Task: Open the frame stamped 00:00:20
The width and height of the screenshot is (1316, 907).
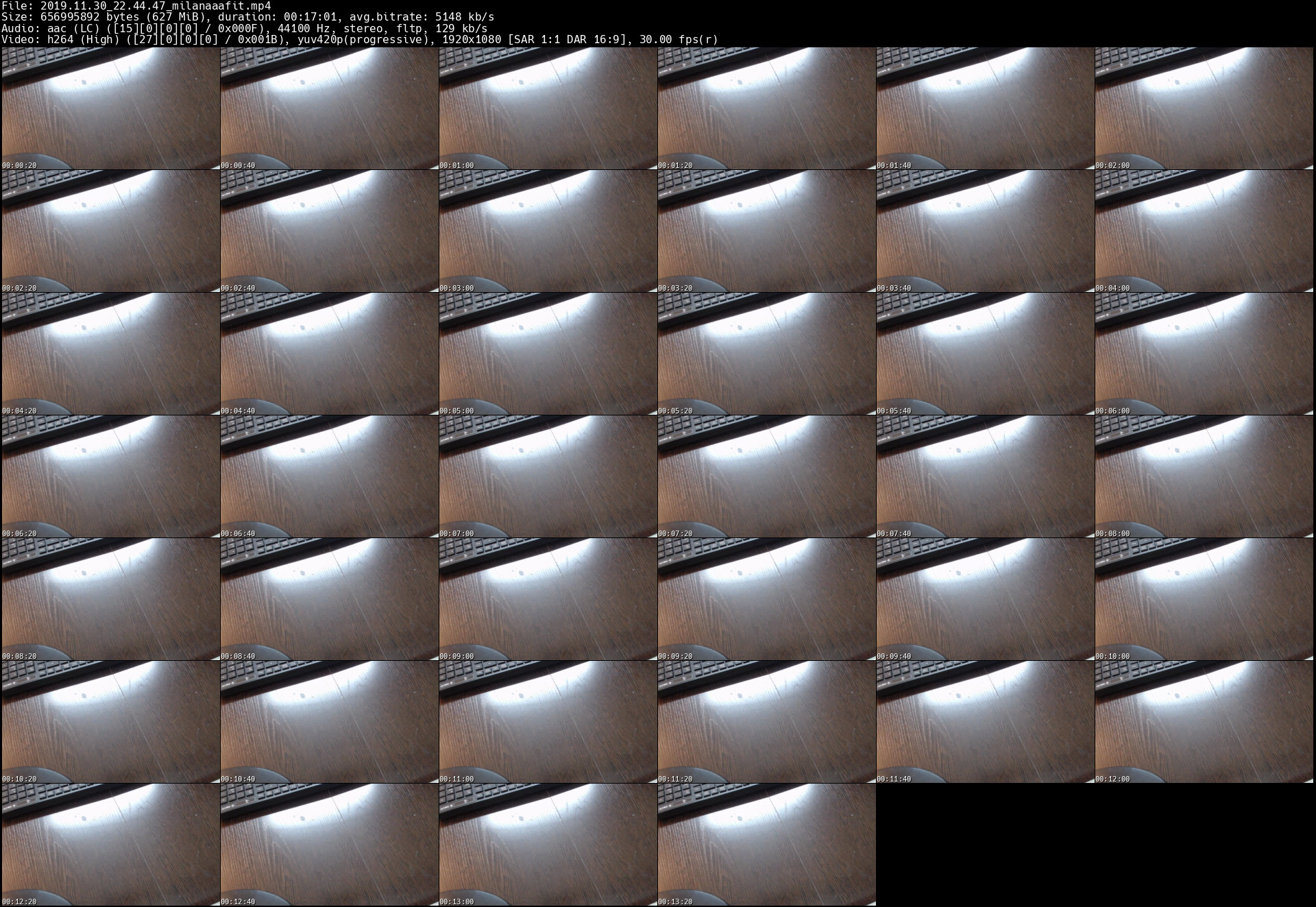Action: 110,108
